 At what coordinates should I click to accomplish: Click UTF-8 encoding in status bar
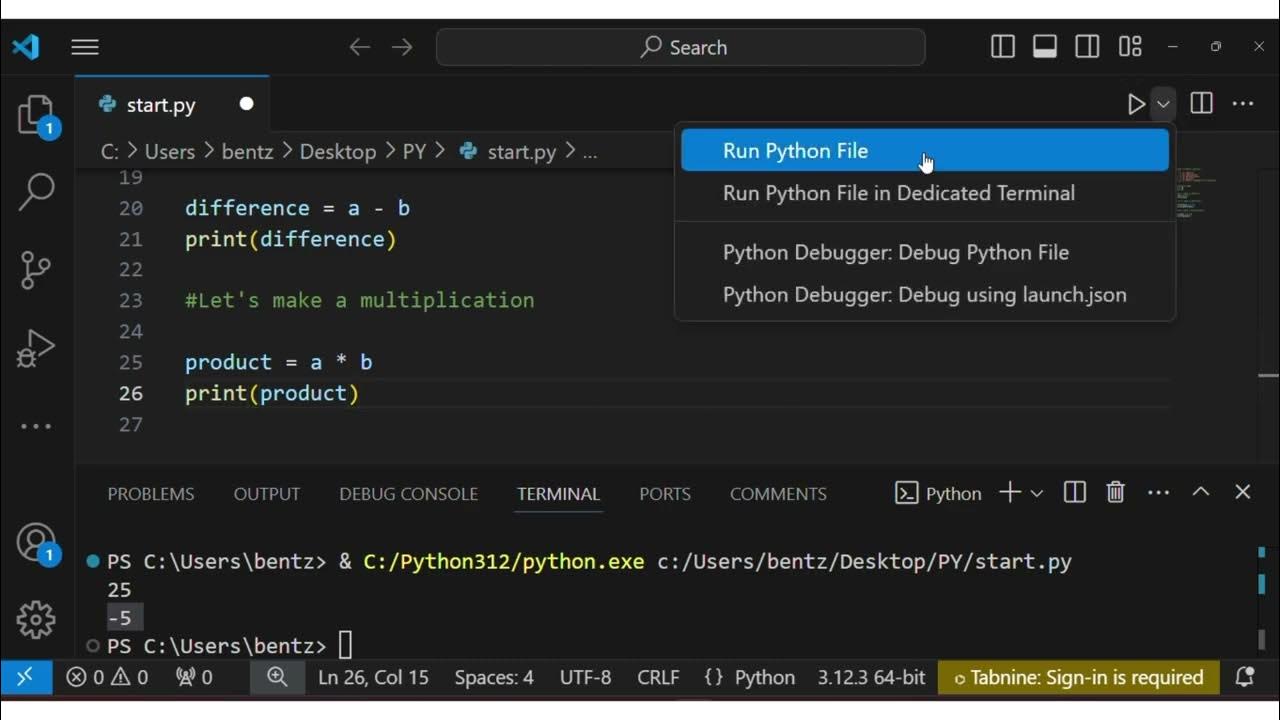[585, 677]
